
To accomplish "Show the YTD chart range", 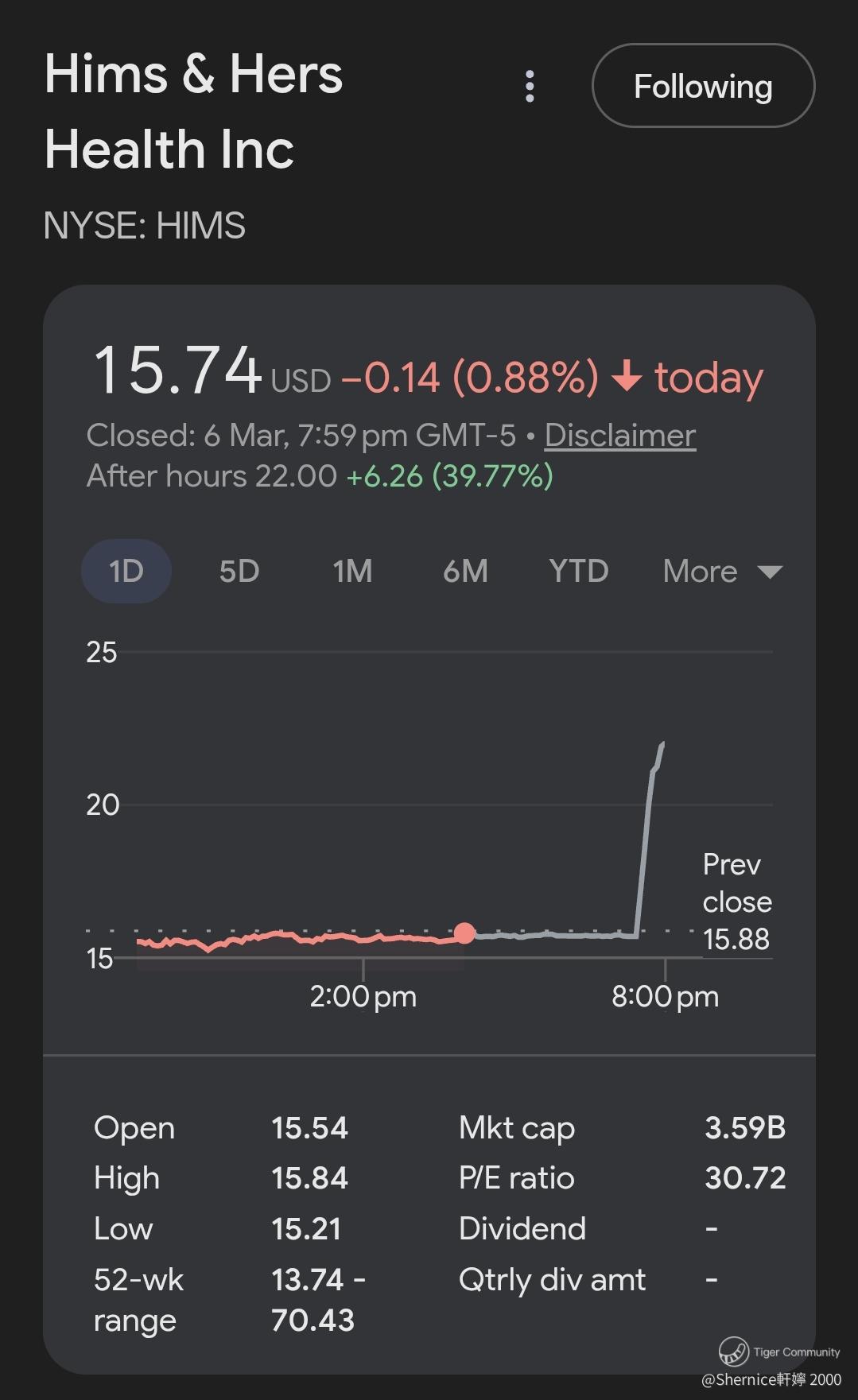I will (578, 571).
